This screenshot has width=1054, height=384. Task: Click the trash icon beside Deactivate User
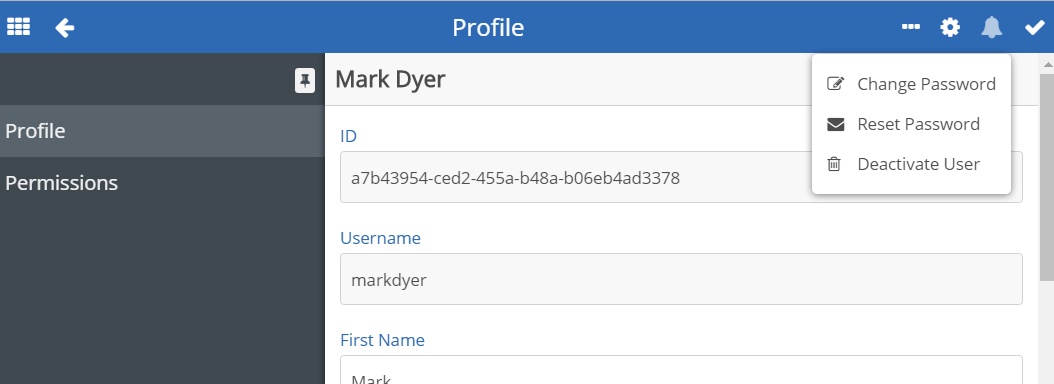[834, 164]
